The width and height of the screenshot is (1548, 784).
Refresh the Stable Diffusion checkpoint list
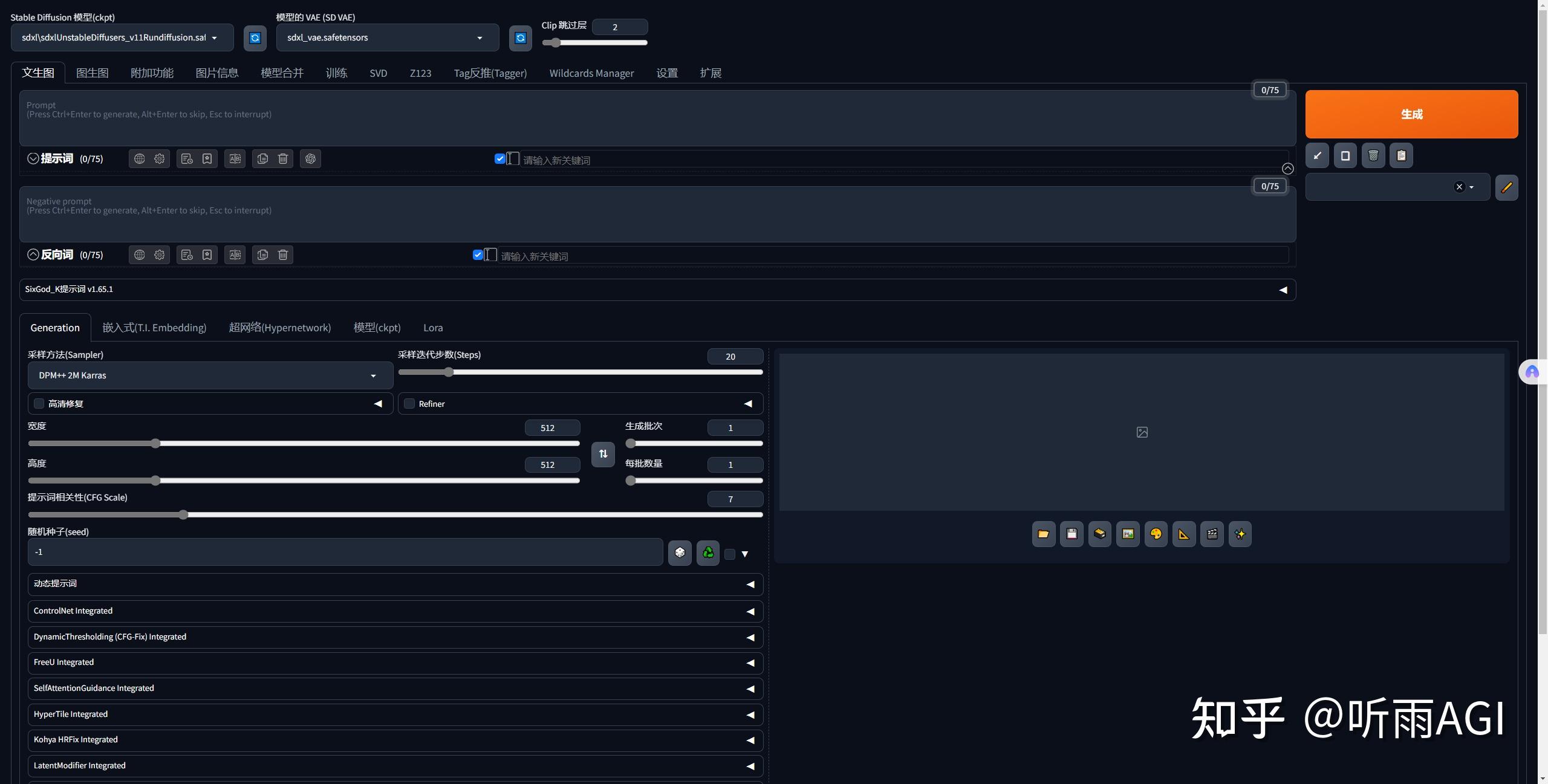click(255, 38)
